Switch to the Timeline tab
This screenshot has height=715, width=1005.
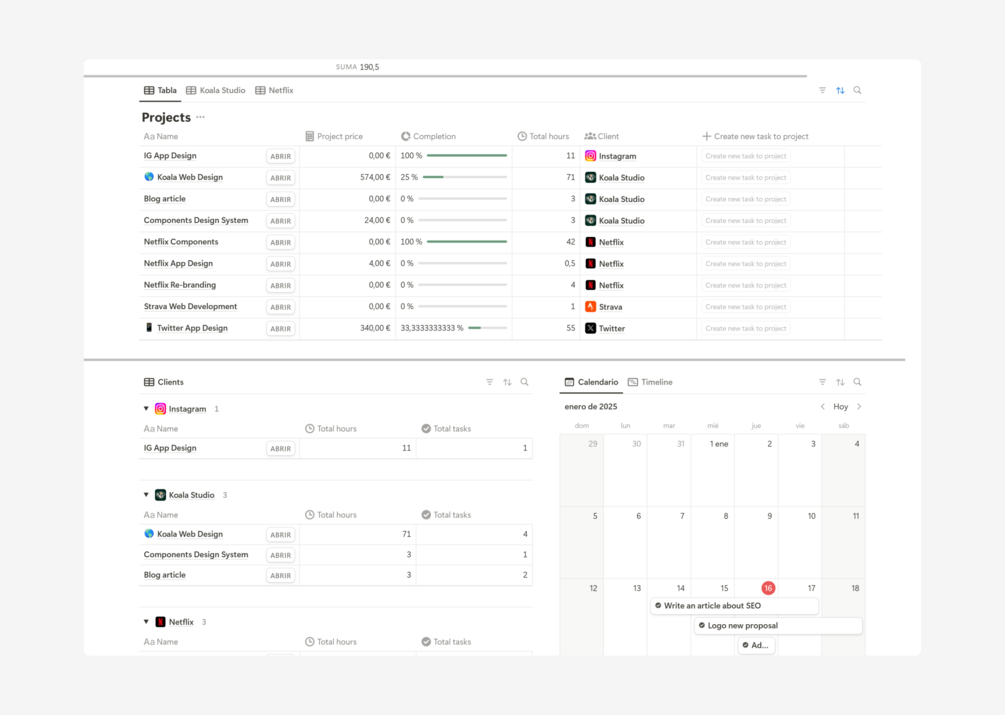(x=650, y=382)
